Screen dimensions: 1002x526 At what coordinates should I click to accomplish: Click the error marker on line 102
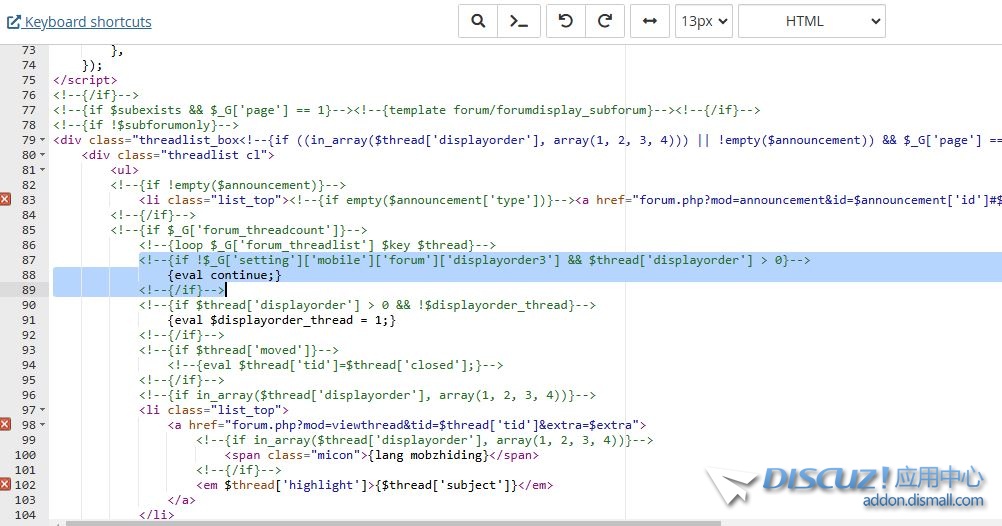5,484
